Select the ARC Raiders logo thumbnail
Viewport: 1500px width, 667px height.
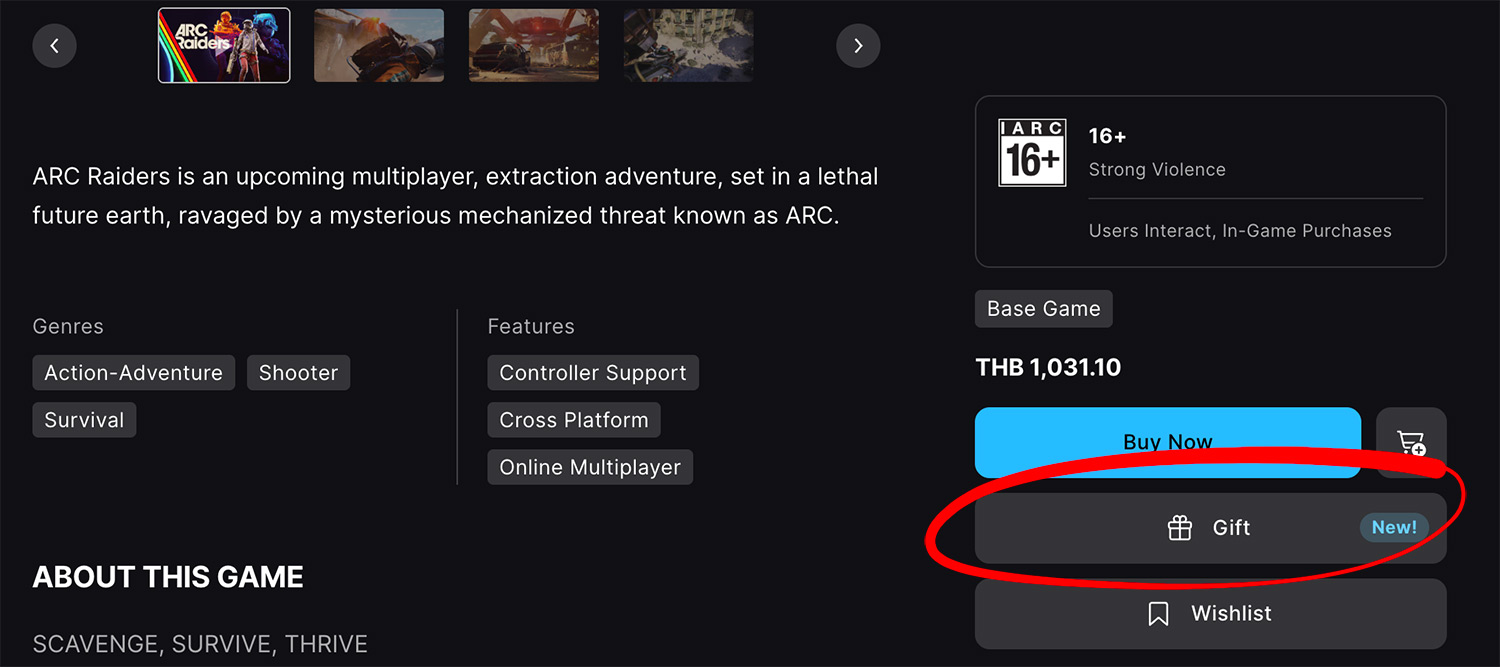click(x=224, y=45)
